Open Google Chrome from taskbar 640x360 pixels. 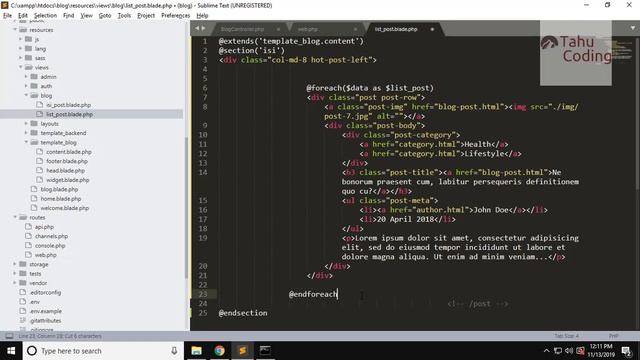click(x=220, y=351)
